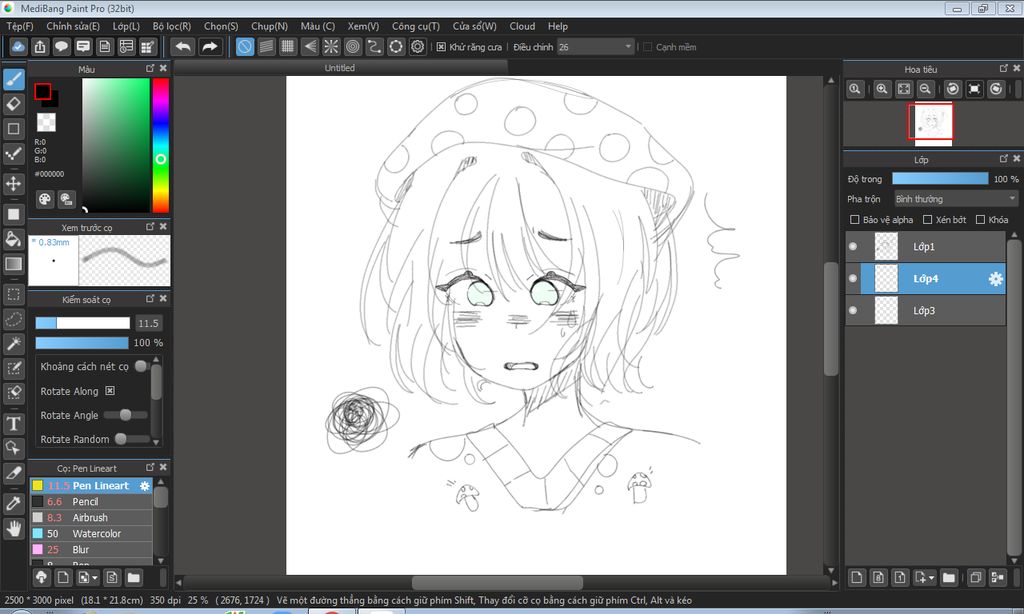Image resolution: width=1024 pixels, height=614 pixels.
Task: Click the red foreground color swatch
Action: coord(43,91)
